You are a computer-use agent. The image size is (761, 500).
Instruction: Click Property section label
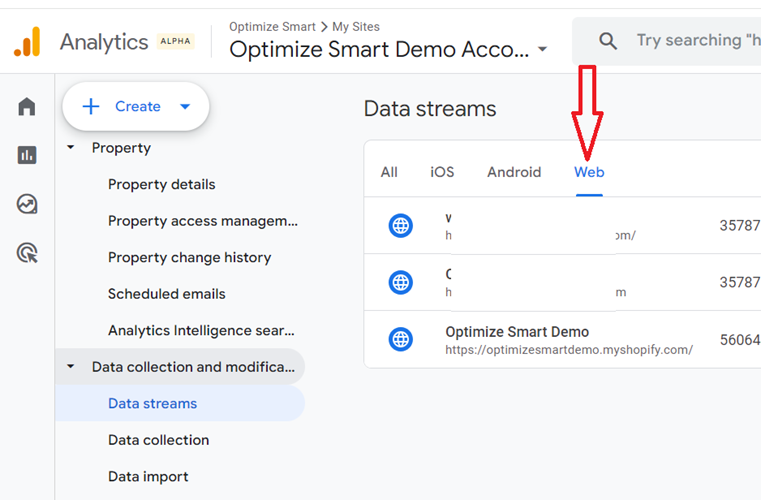(121, 148)
